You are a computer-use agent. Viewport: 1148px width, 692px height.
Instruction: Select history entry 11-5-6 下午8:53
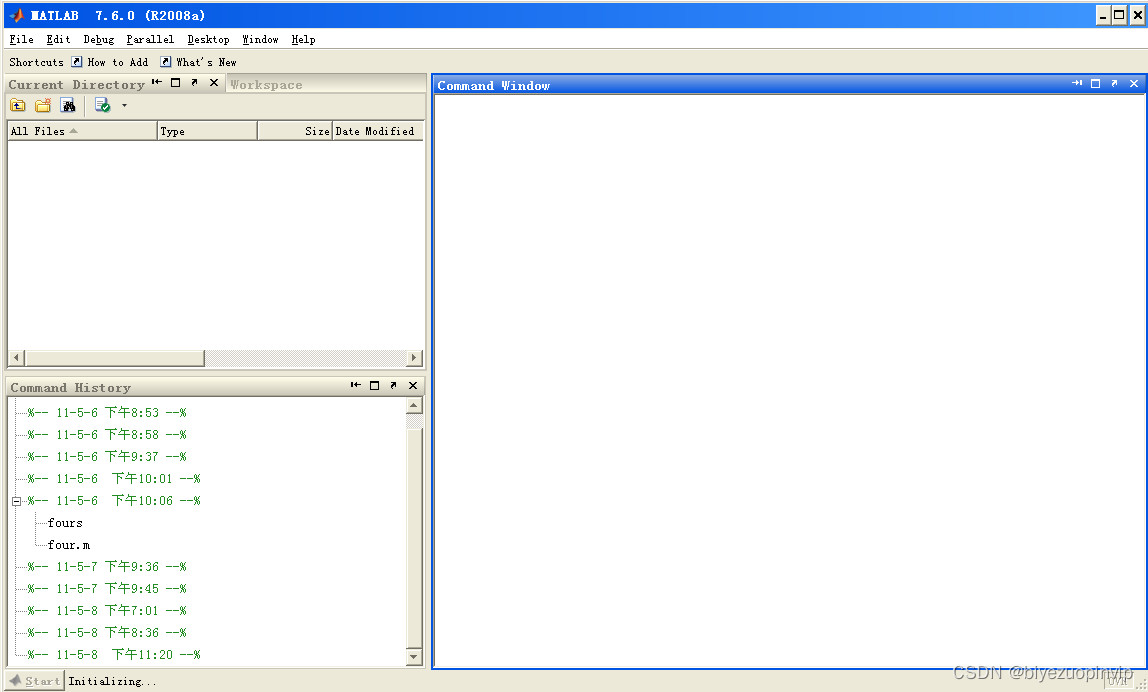point(107,413)
